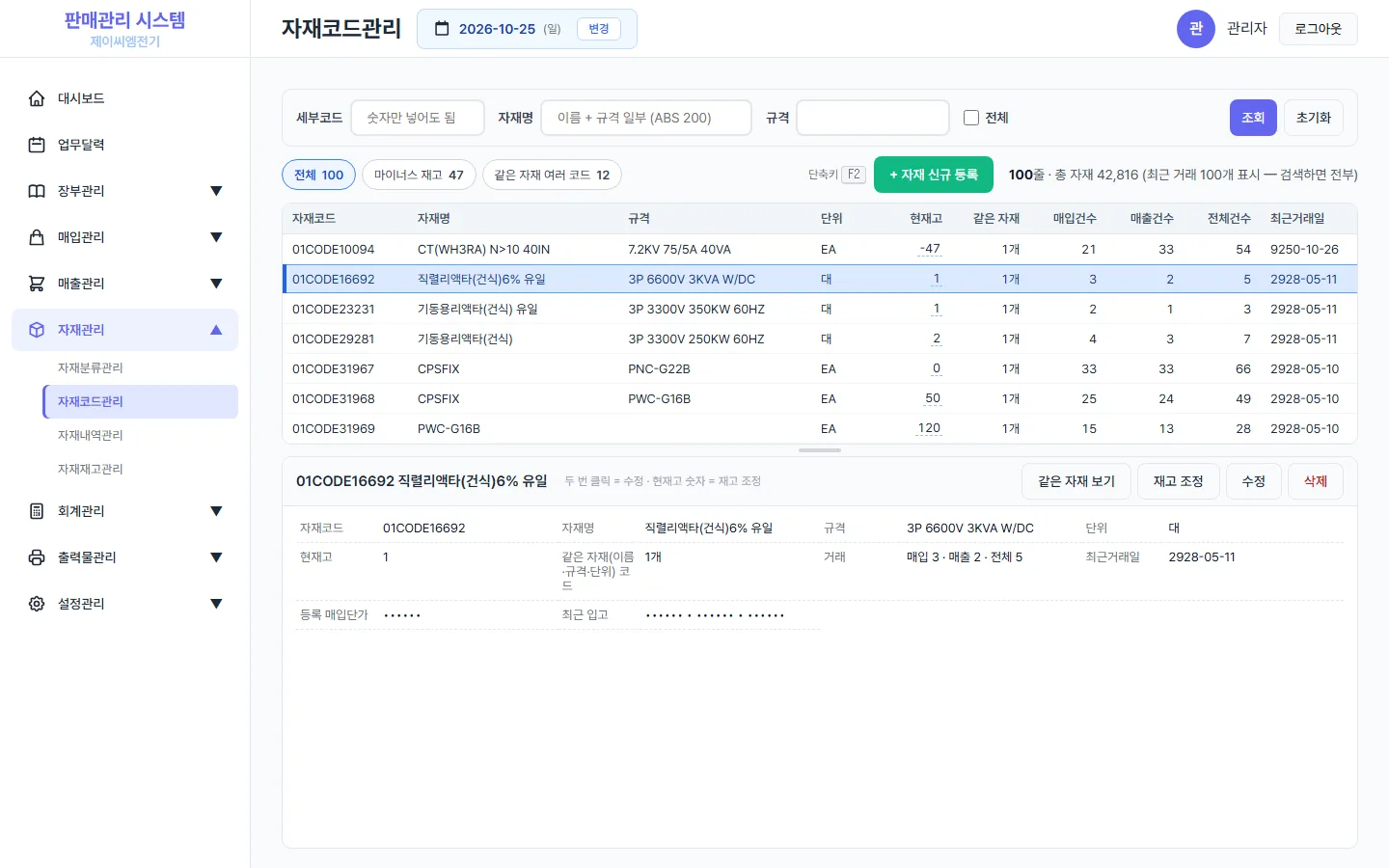Viewport: 1389px width, 868px height.
Task: Expand the 장부관리 menu arrow
Action: click(x=216, y=191)
